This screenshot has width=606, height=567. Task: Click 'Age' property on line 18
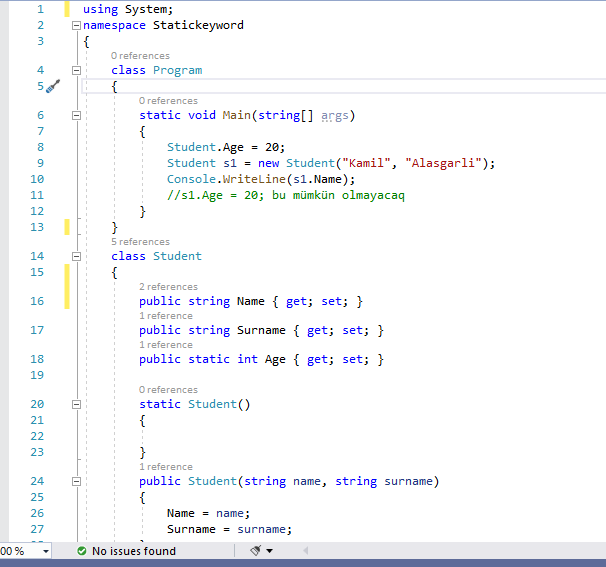click(275, 359)
